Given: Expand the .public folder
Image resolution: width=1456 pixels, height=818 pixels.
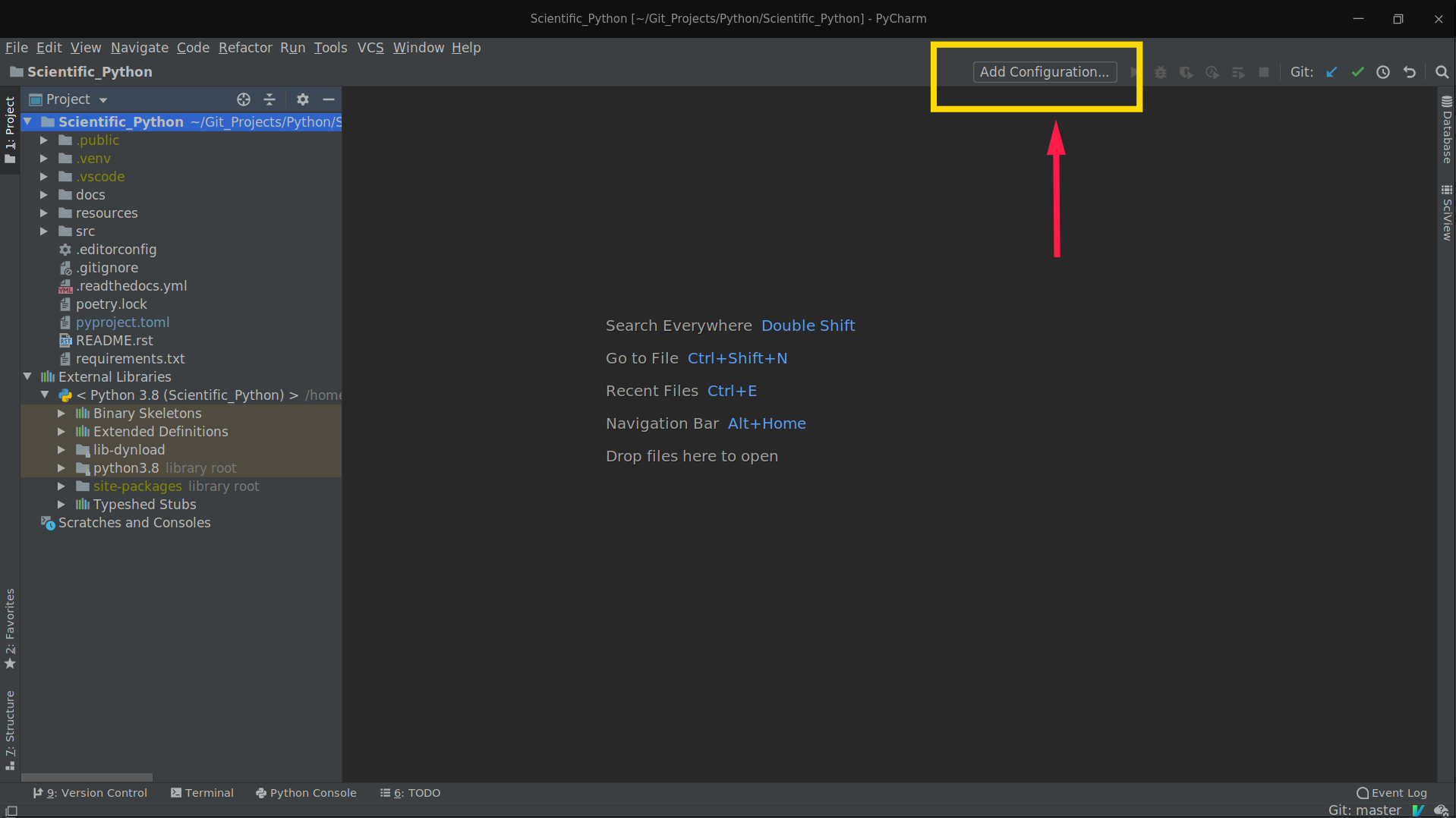Looking at the screenshot, I should click(x=44, y=140).
